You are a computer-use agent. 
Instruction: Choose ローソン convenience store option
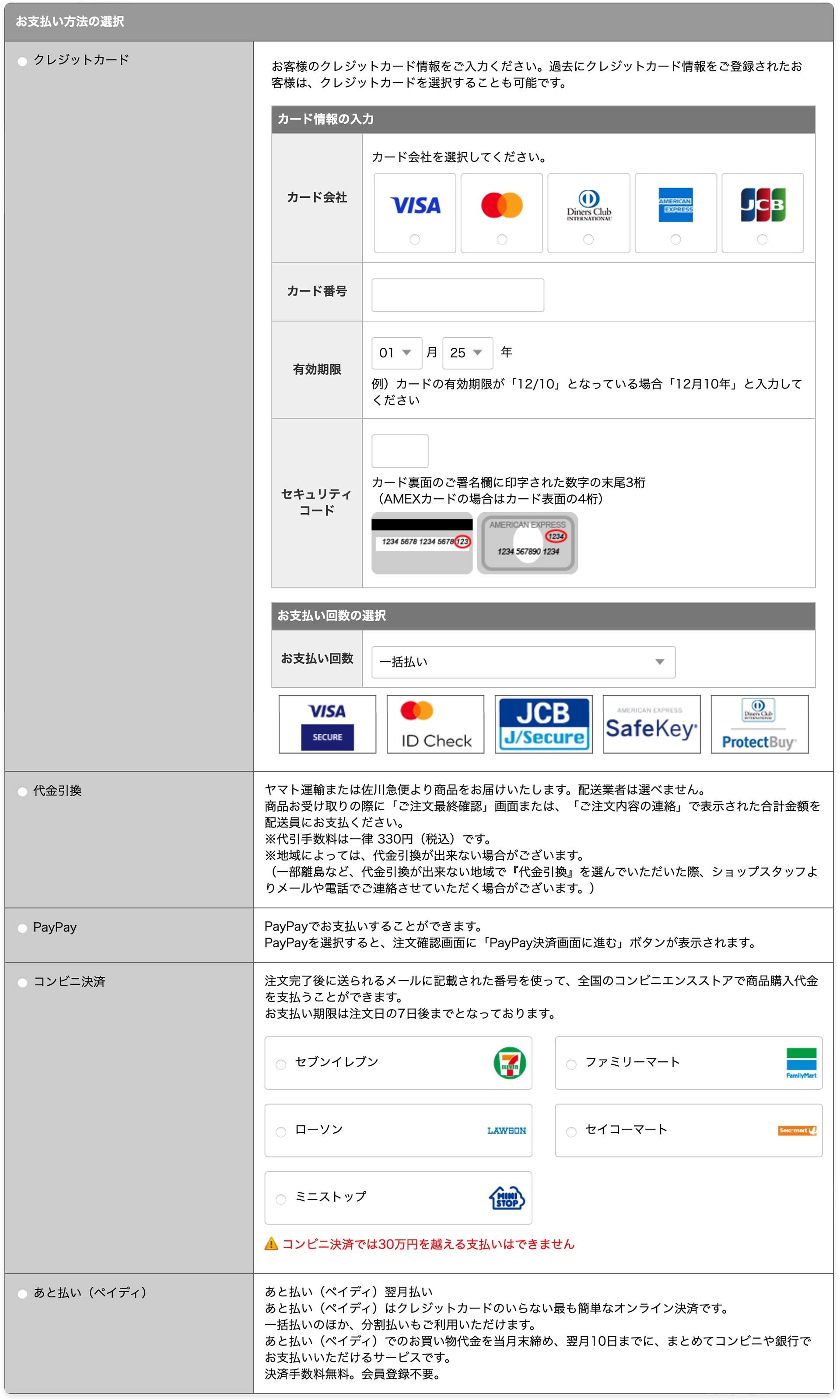coord(281,1132)
